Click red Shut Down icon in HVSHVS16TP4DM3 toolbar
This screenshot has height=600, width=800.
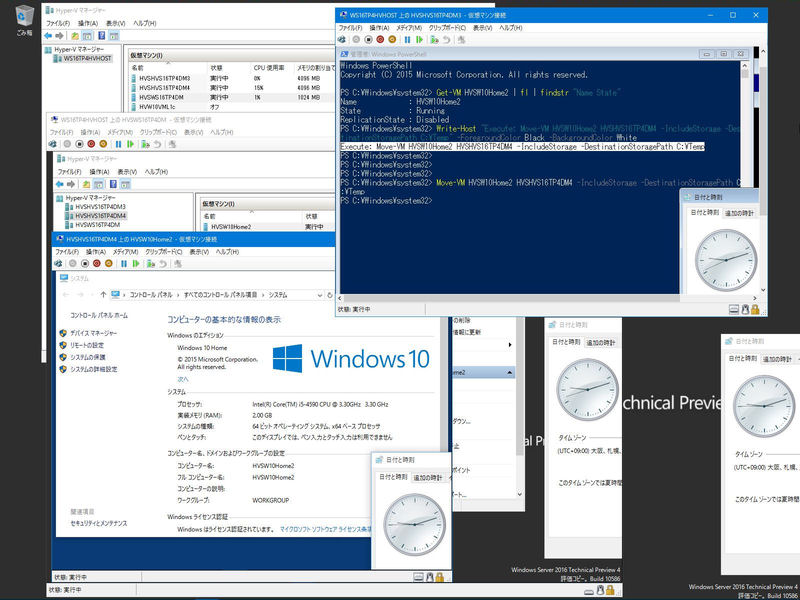[380, 39]
